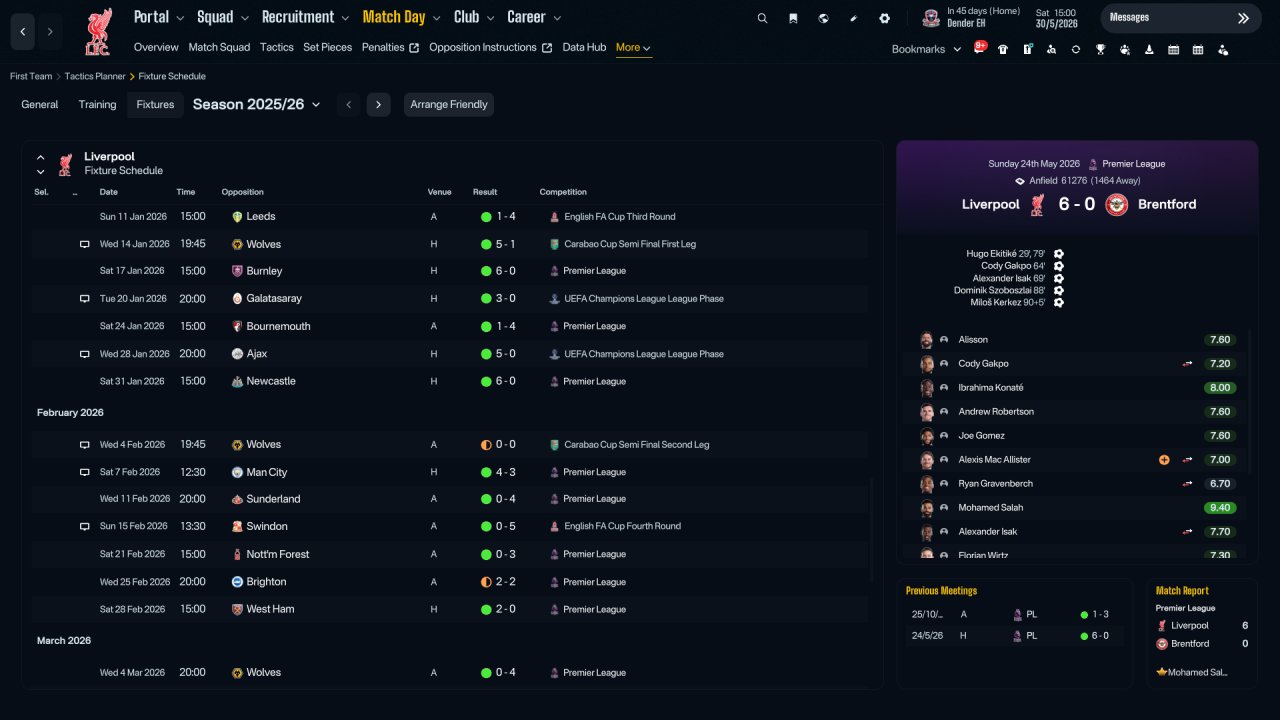Switch to the General tab
The width and height of the screenshot is (1280, 720).
coord(40,105)
